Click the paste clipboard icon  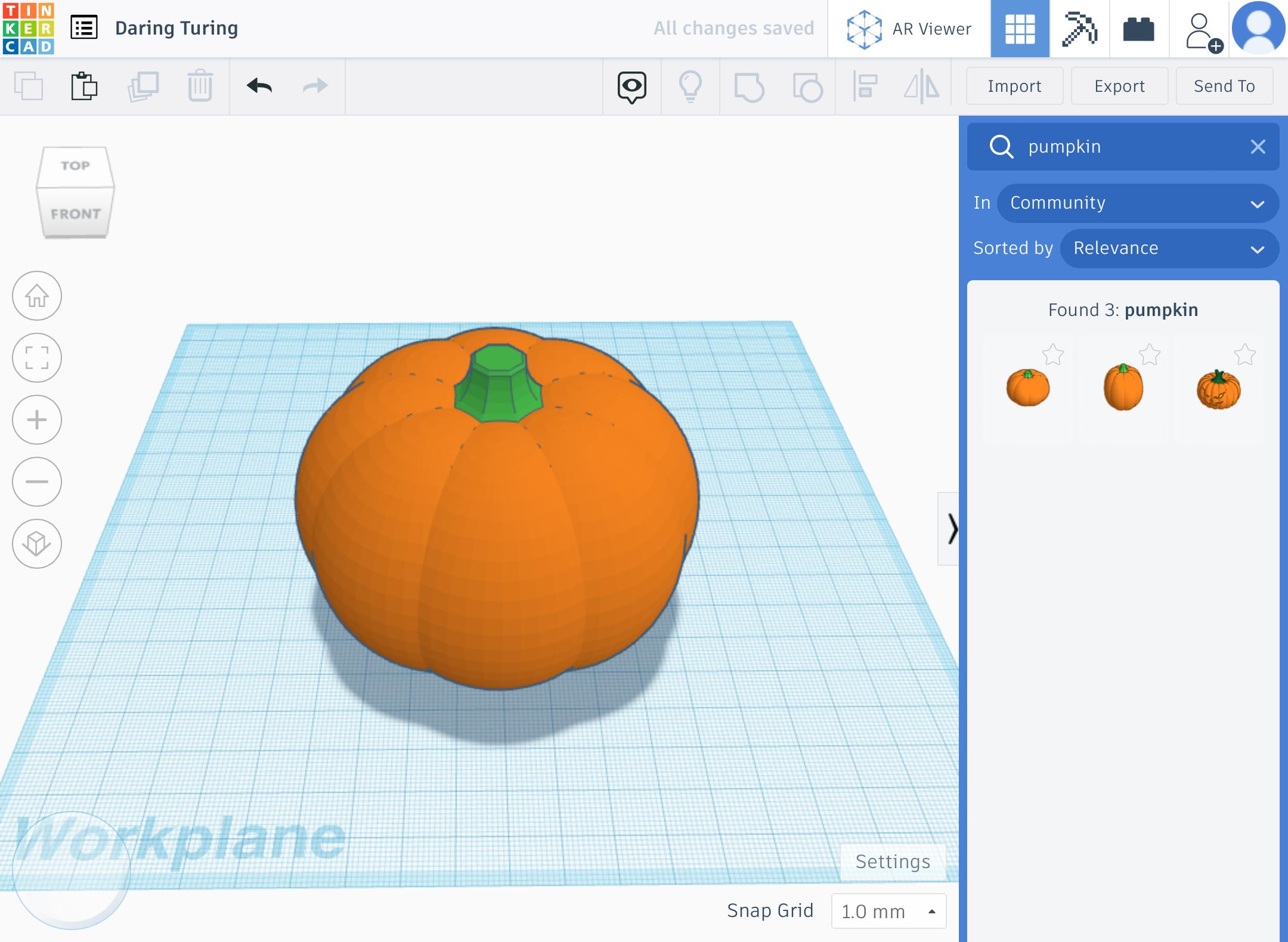84,86
